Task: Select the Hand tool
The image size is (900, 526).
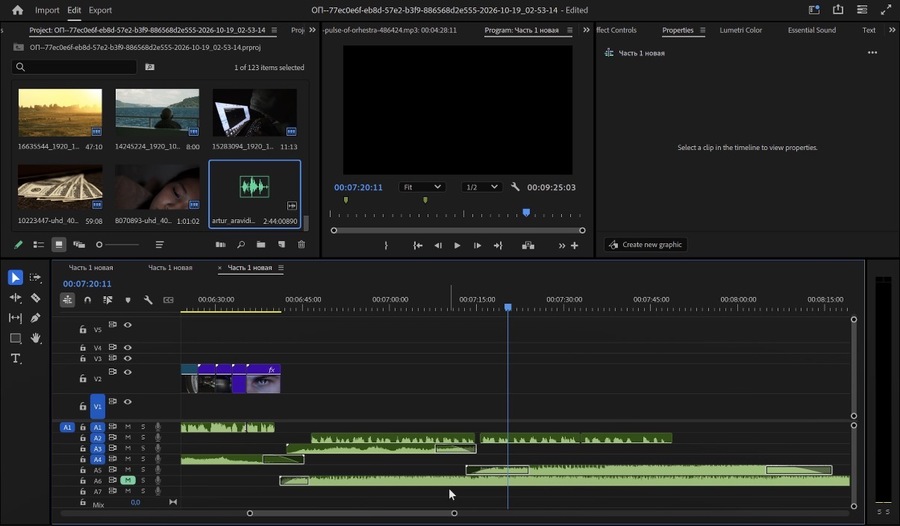Action: pos(36,338)
